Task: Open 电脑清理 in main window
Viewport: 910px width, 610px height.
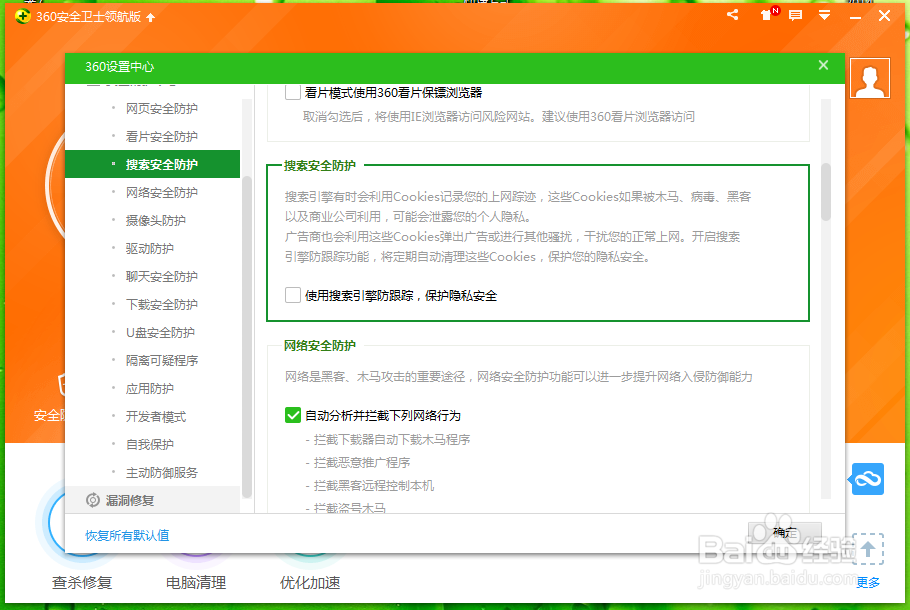Action: [x=196, y=582]
